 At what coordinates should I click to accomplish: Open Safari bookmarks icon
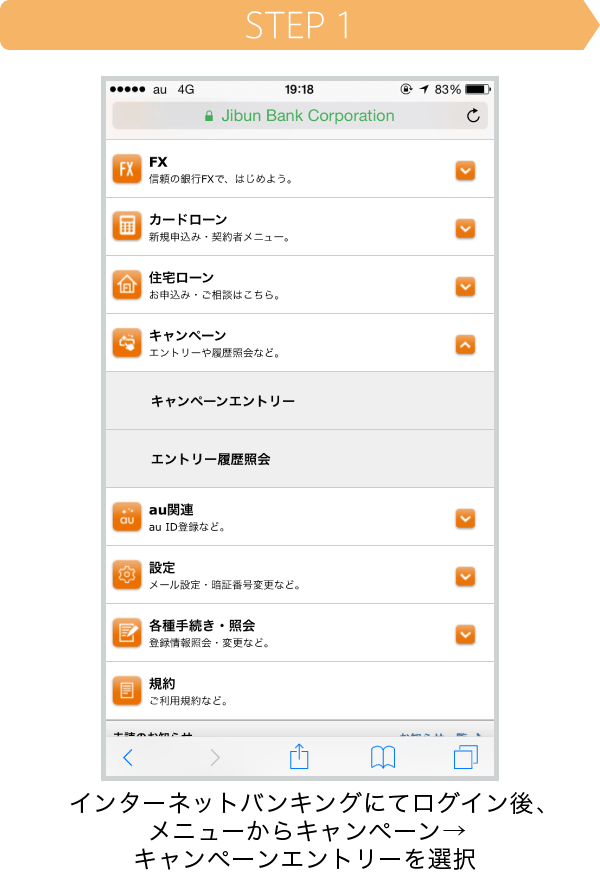[x=383, y=757]
